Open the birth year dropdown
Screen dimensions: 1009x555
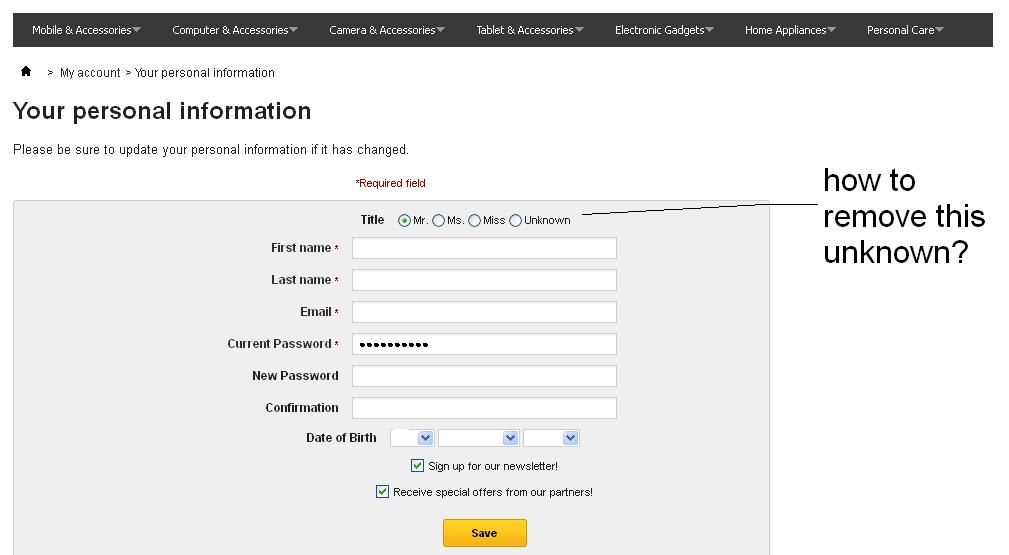[x=551, y=438]
